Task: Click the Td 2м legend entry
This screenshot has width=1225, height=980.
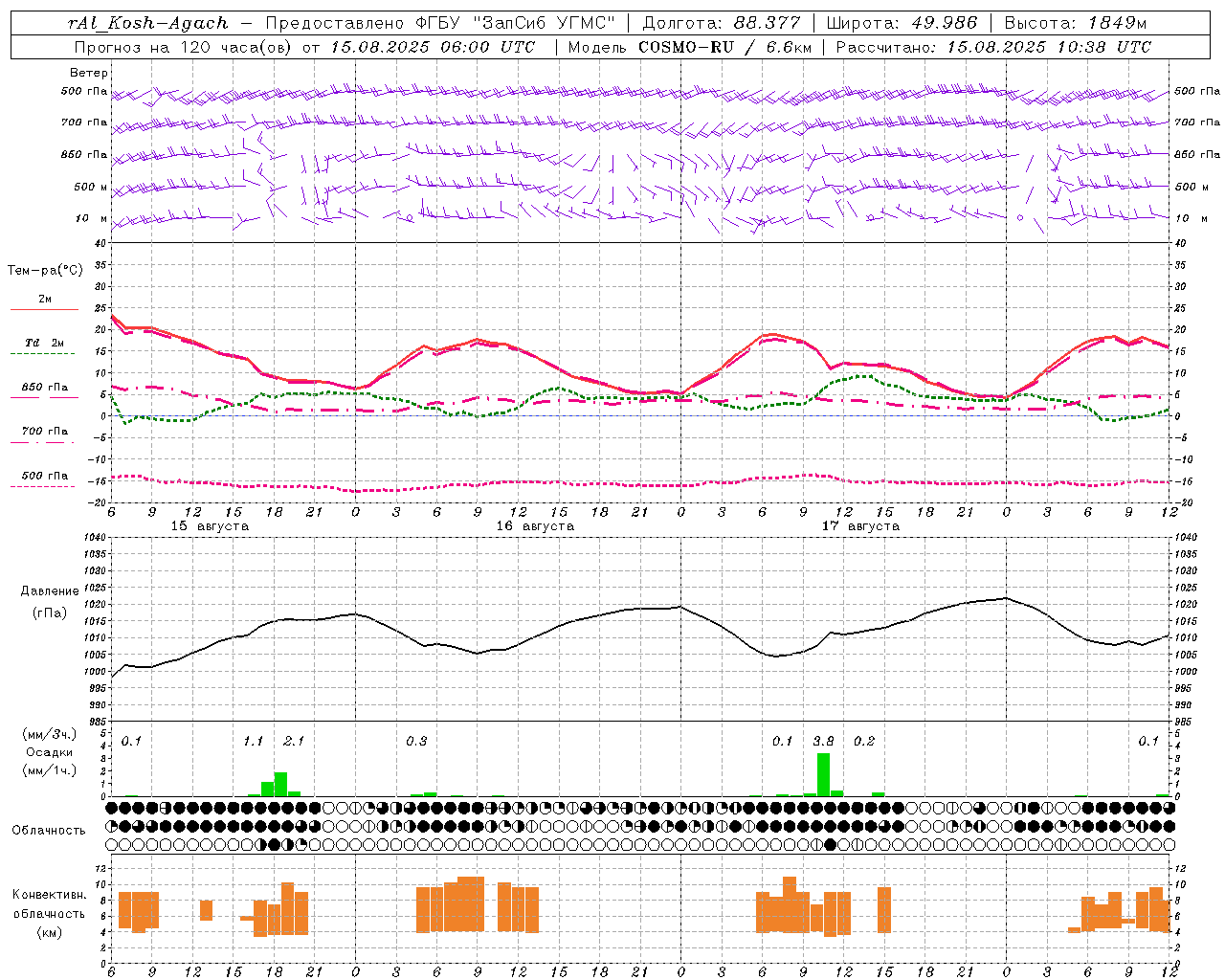Action: [x=45, y=343]
